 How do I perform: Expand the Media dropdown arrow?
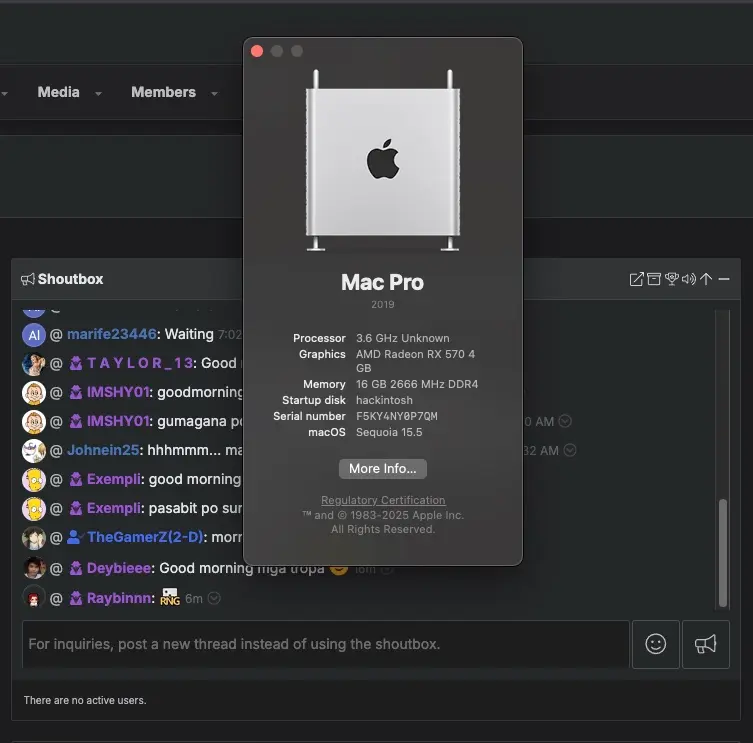click(x=98, y=94)
